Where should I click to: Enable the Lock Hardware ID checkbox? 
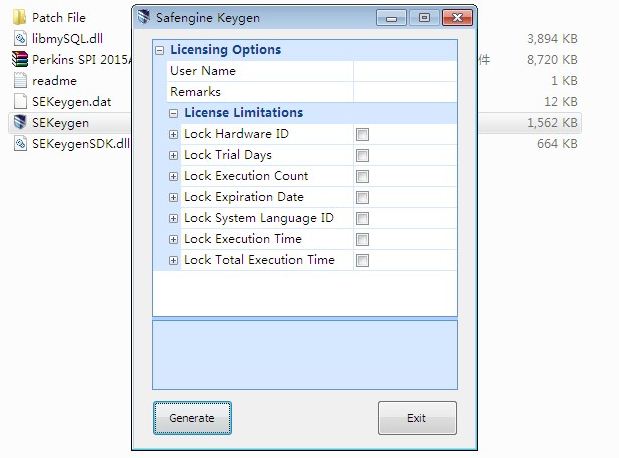pos(362,135)
